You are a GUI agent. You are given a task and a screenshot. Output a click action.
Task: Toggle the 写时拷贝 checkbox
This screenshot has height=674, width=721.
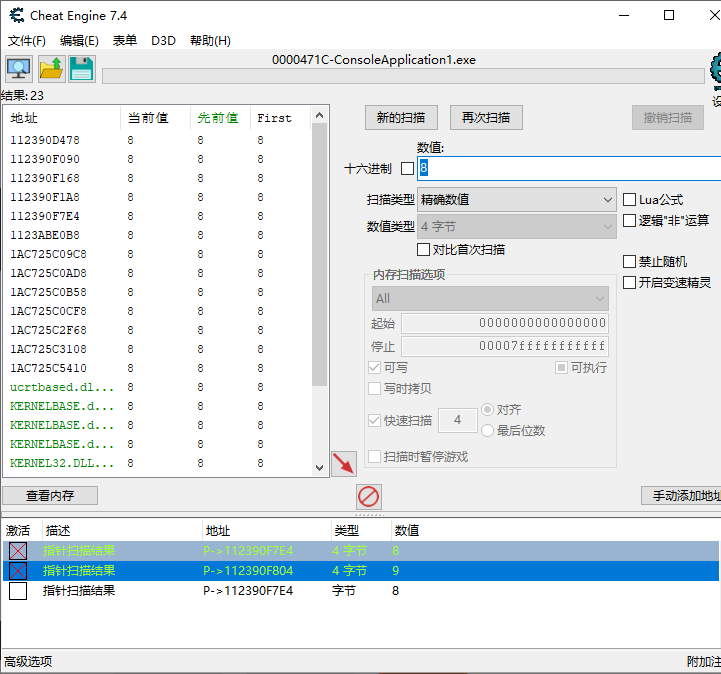pos(374,388)
